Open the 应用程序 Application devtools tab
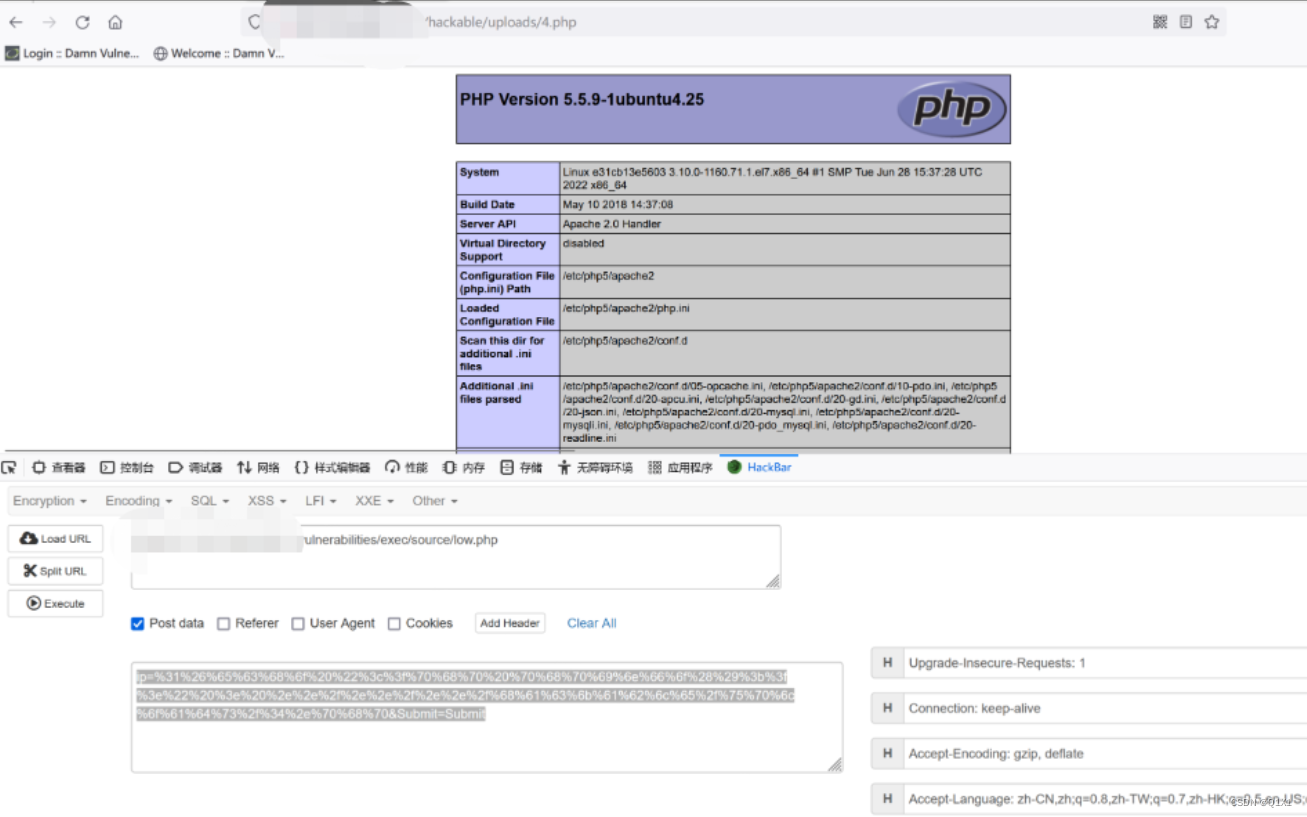Viewport: 1307px width, 817px height. [x=681, y=468]
